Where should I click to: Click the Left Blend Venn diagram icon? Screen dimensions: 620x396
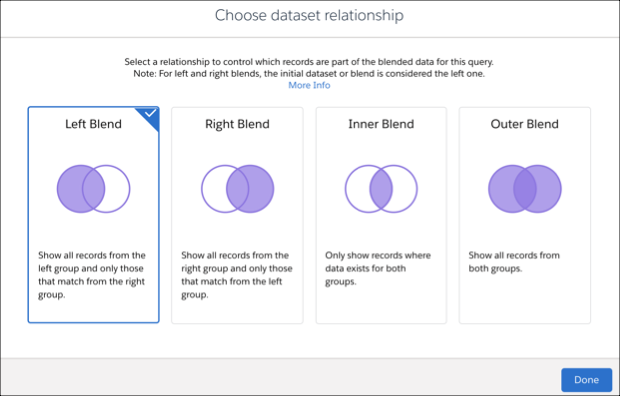93,189
